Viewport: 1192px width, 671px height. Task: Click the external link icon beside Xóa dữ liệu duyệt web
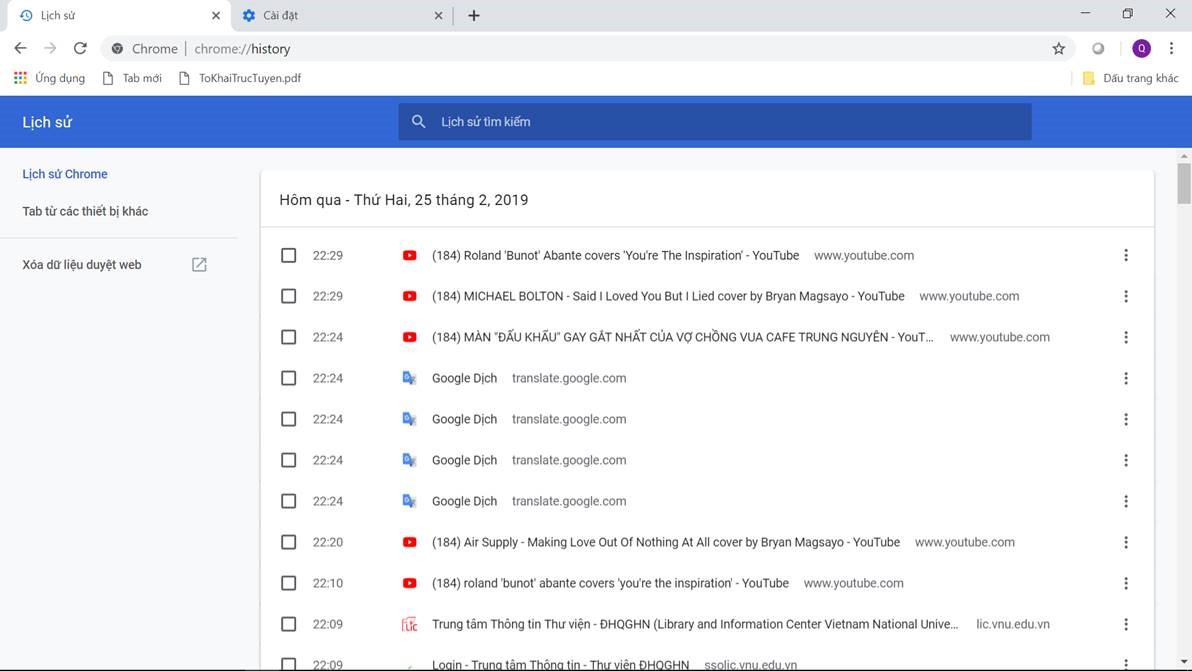(199, 265)
